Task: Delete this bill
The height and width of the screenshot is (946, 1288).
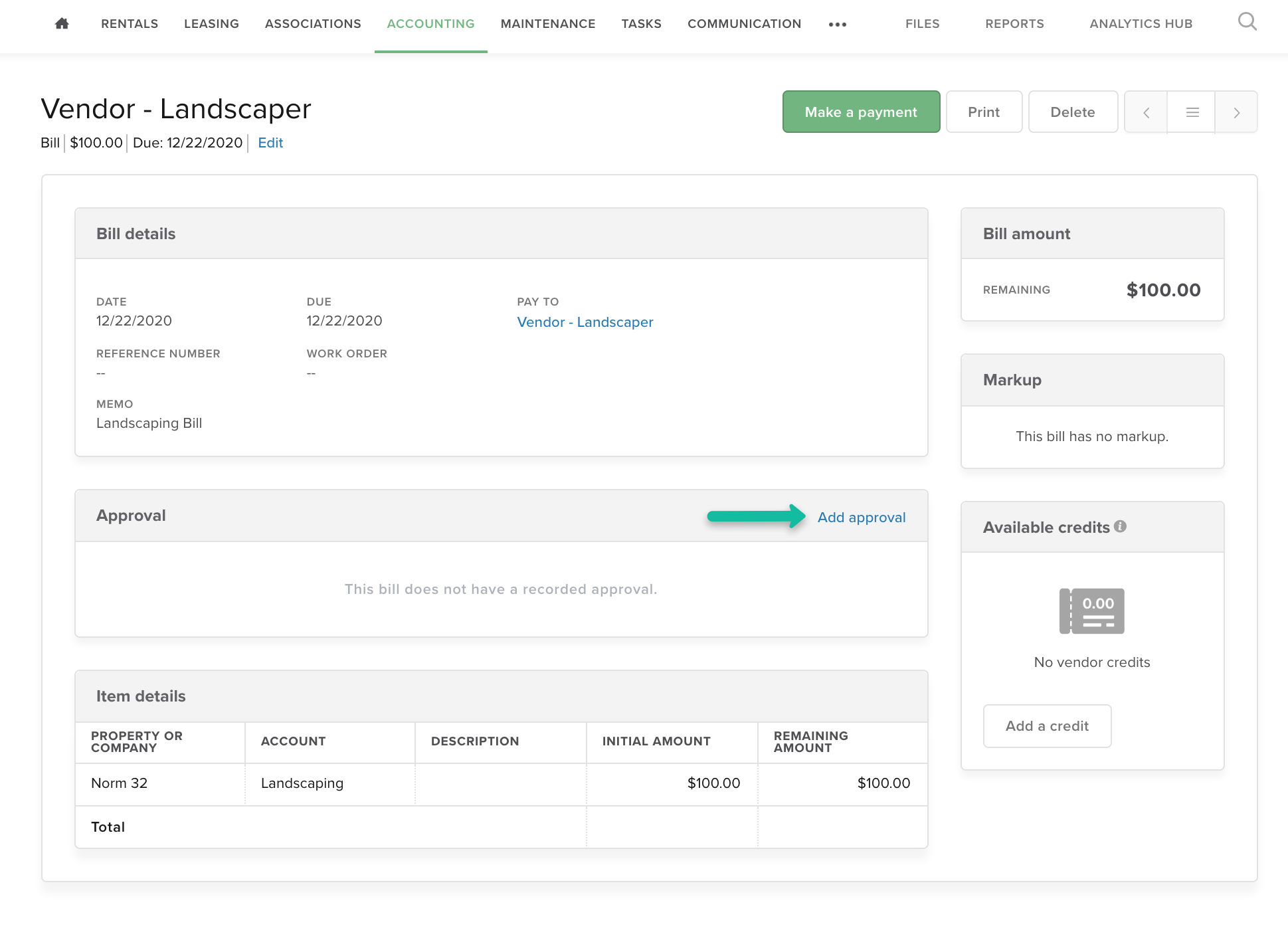Action: pyautogui.click(x=1073, y=112)
